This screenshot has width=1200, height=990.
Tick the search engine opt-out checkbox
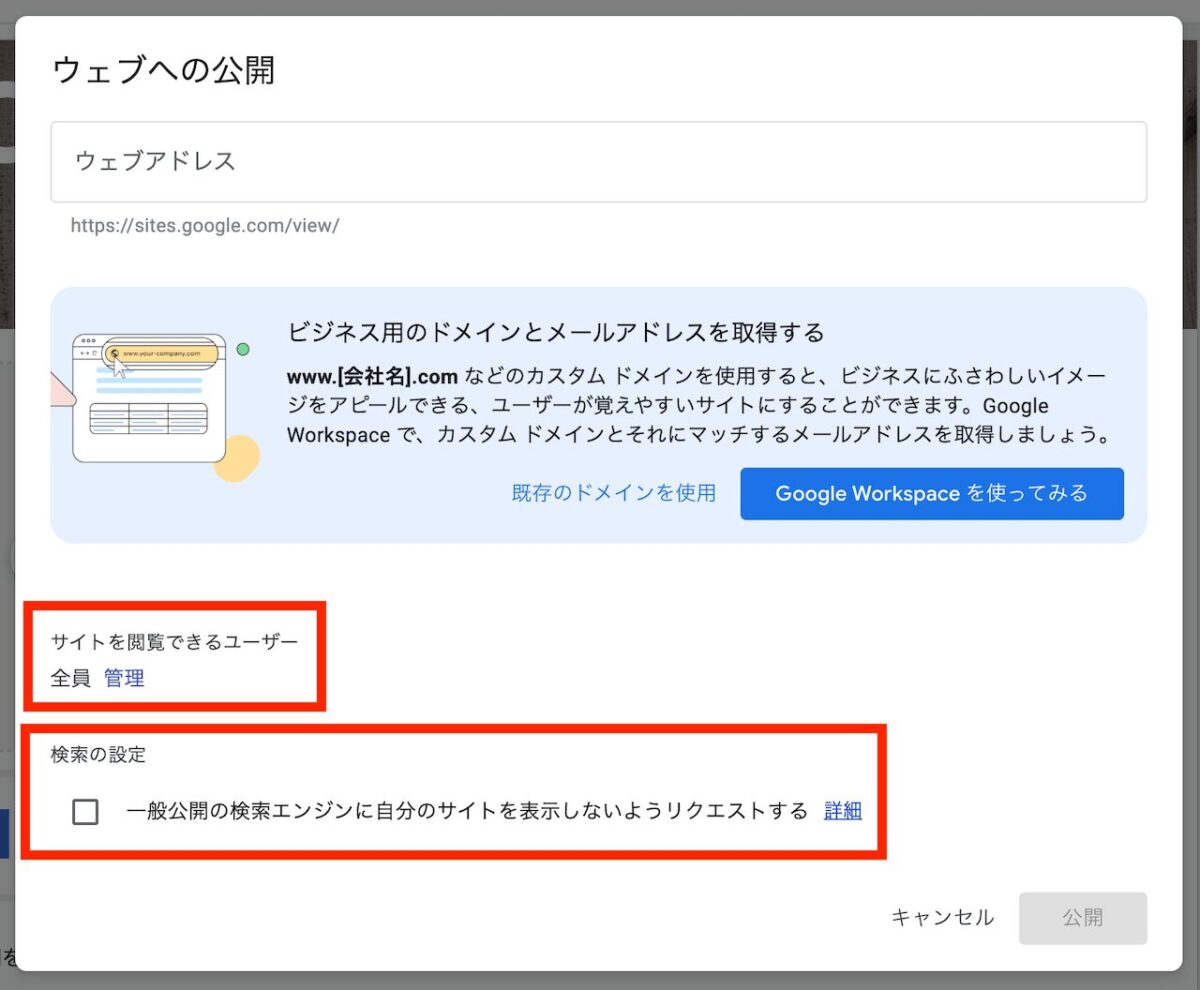pos(86,812)
